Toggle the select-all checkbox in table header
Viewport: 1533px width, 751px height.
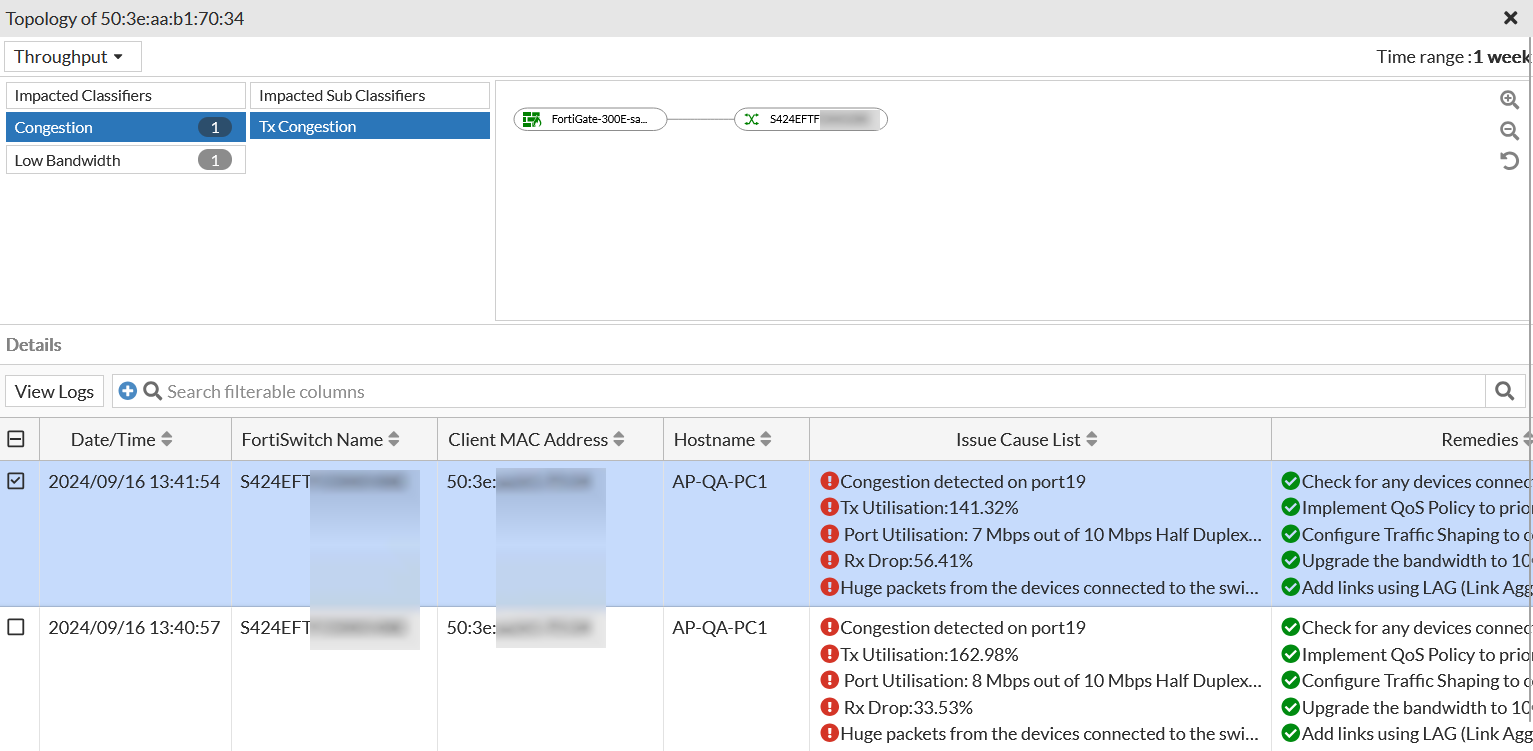17,438
